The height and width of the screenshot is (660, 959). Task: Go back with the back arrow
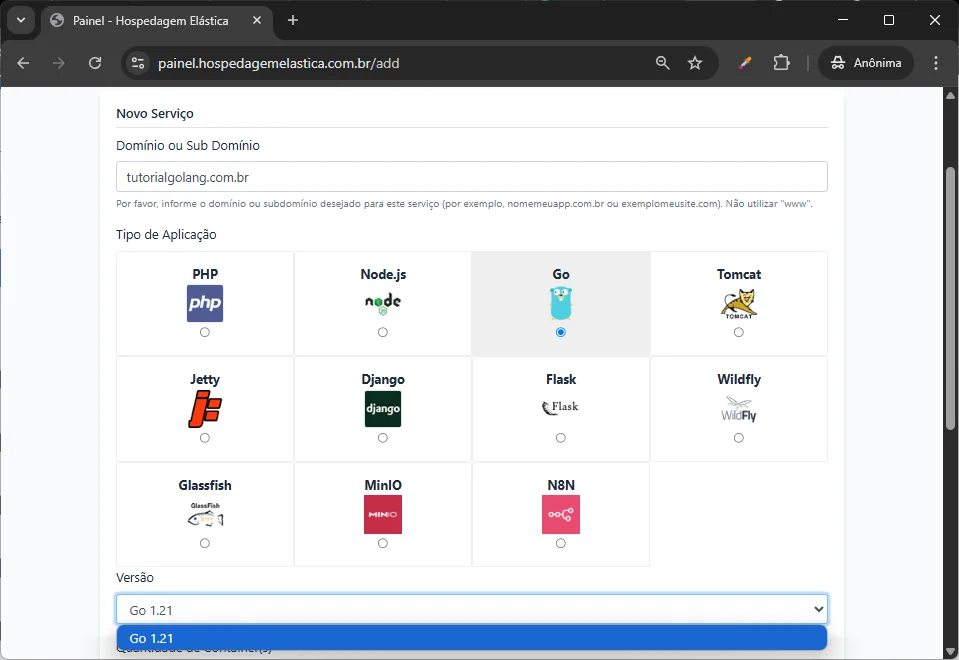click(x=23, y=63)
